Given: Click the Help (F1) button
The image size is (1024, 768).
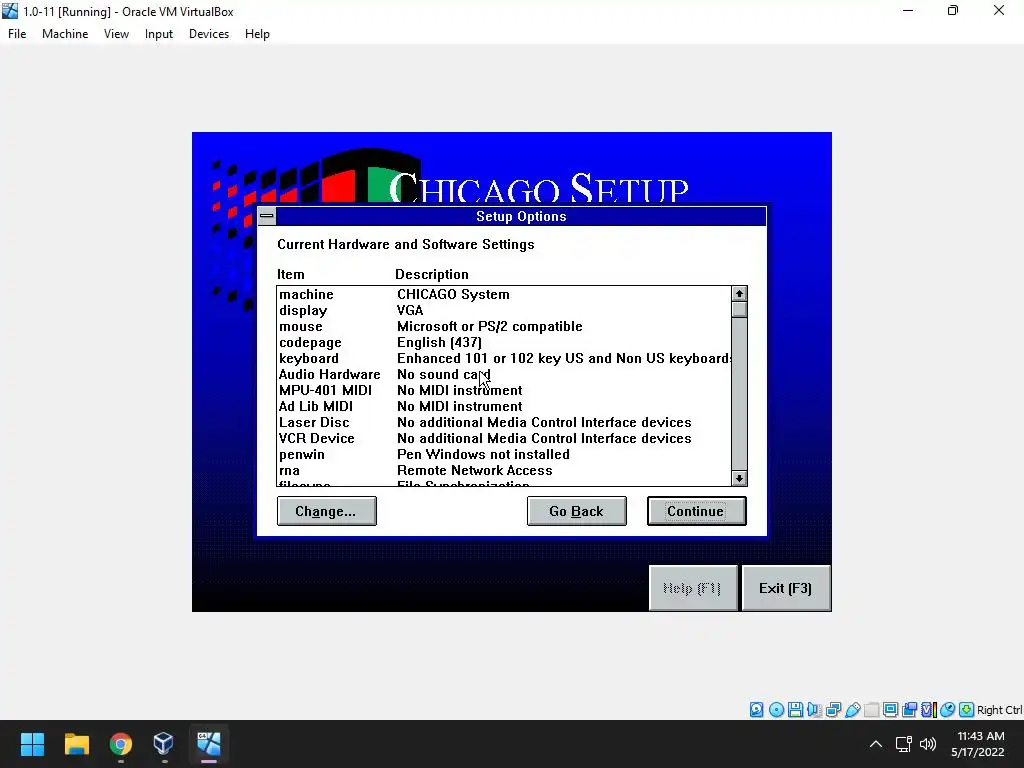Looking at the screenshot, I should (692, 588).
